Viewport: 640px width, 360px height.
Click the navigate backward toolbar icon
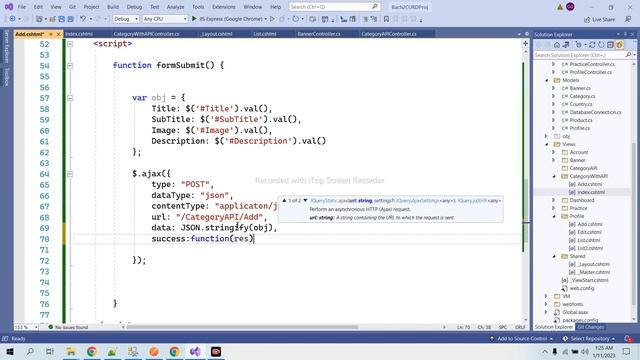(12, 19)
